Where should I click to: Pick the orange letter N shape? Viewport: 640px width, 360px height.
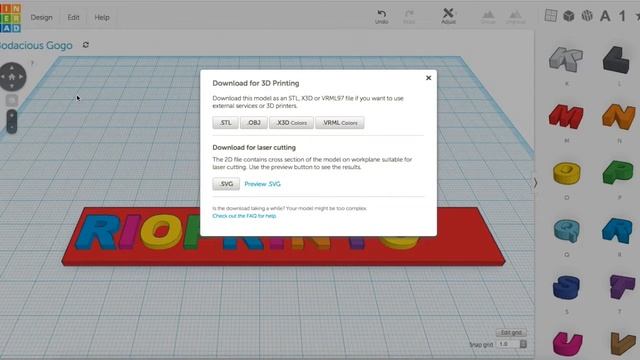[619, 116]
